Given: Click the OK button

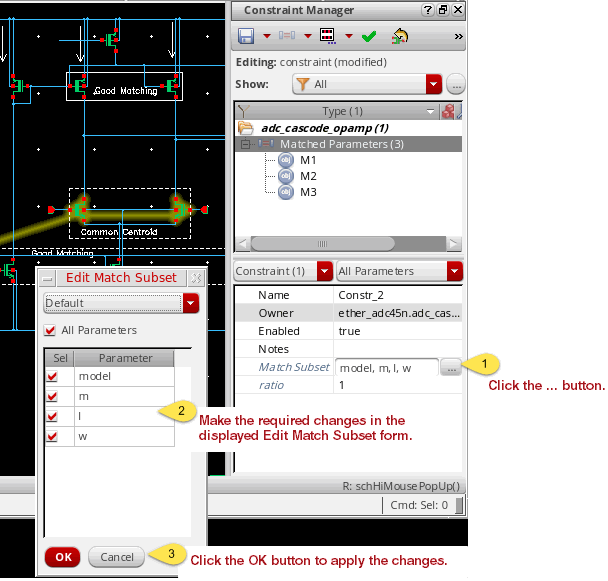Looking at the screenshot, I should point(63,557).
